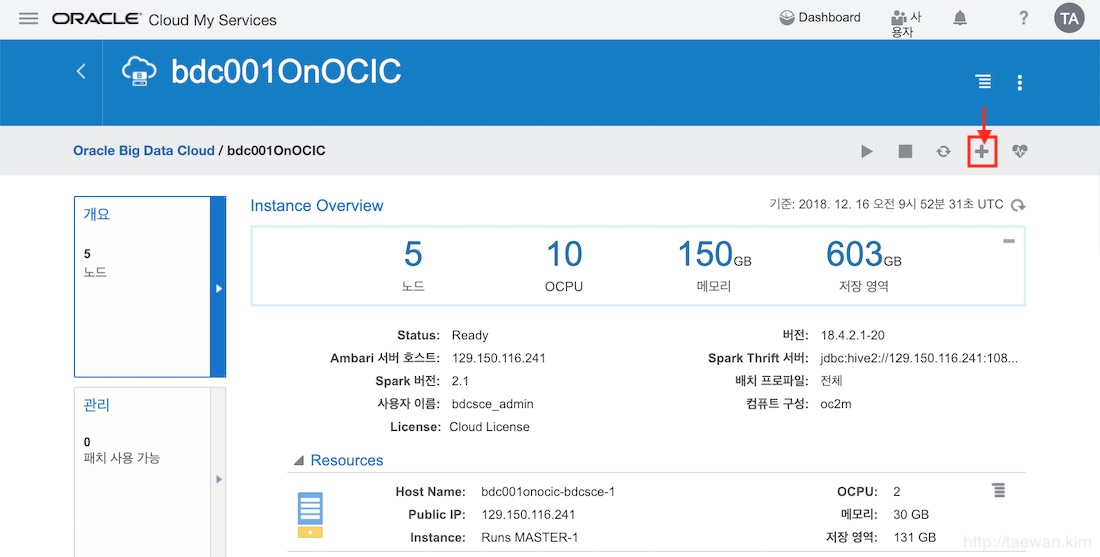Expand the 관리 tile arrow
Image resolution: width=1100 pixels, height=557 pixels.
(x=218, y=479)
